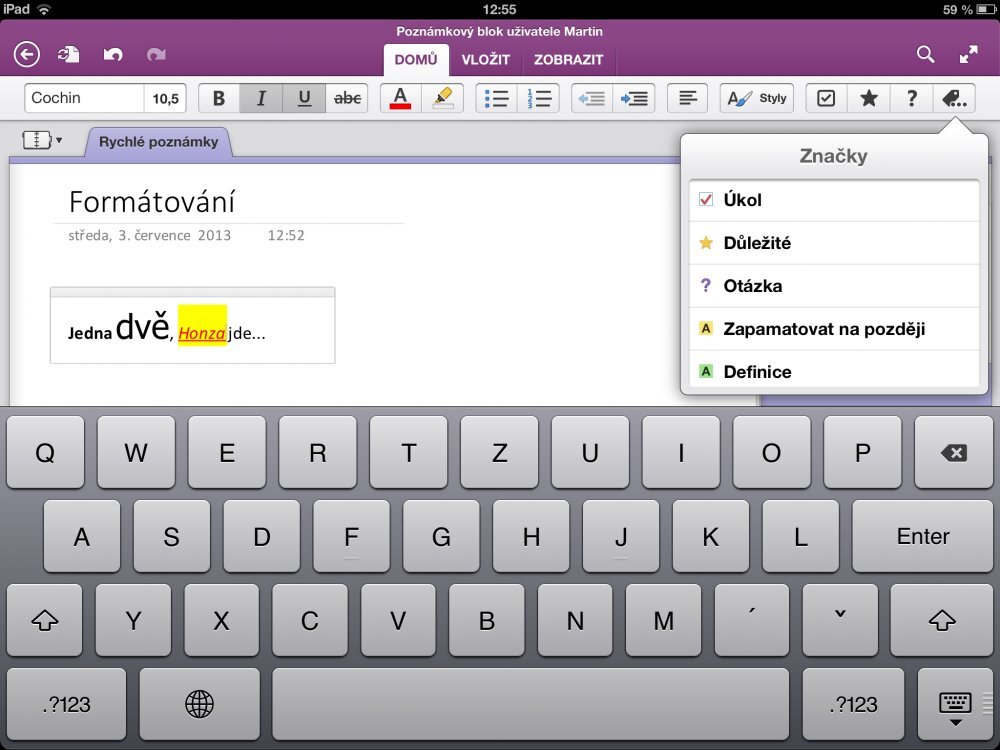Enter fullscreen with the expand arrows icon
The width and height of the screenshot is (1000, 750).
point(968,55)
